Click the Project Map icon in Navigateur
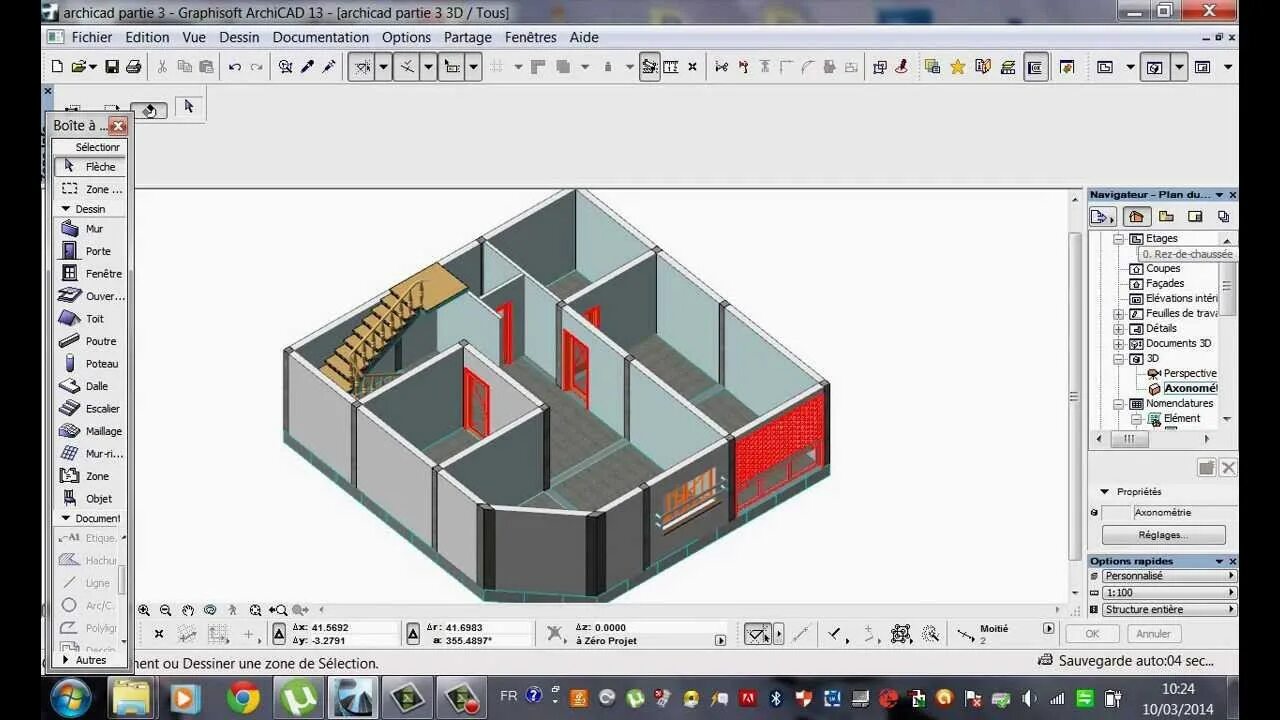Screen dimensions: 1280x720 pyautogui.click(x=1136, y=217)
